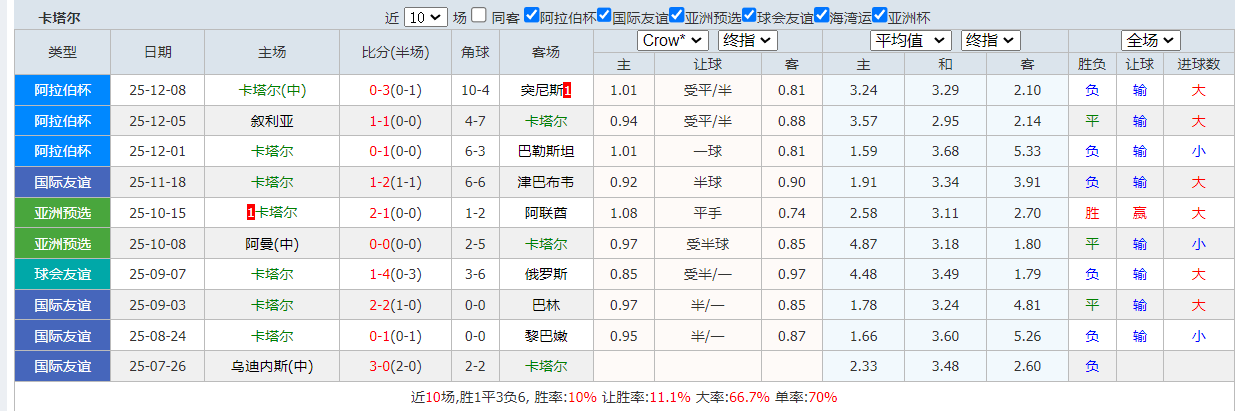Click the handicap cell 一球
1239x411 pixels.
tap(707, 152)
